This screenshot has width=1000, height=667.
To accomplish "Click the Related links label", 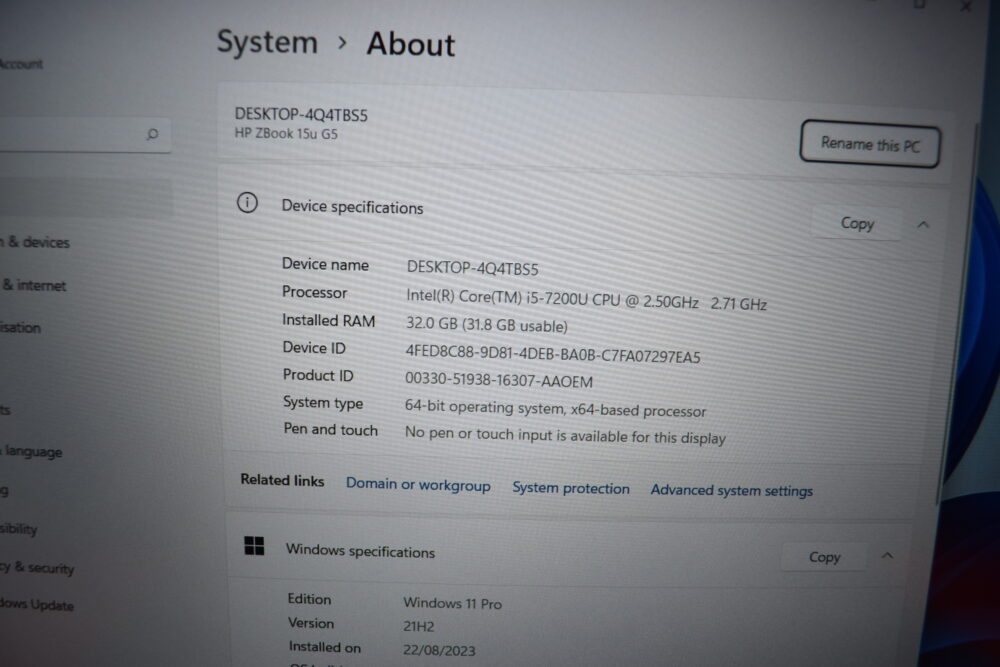I will (x=282, y=480).
